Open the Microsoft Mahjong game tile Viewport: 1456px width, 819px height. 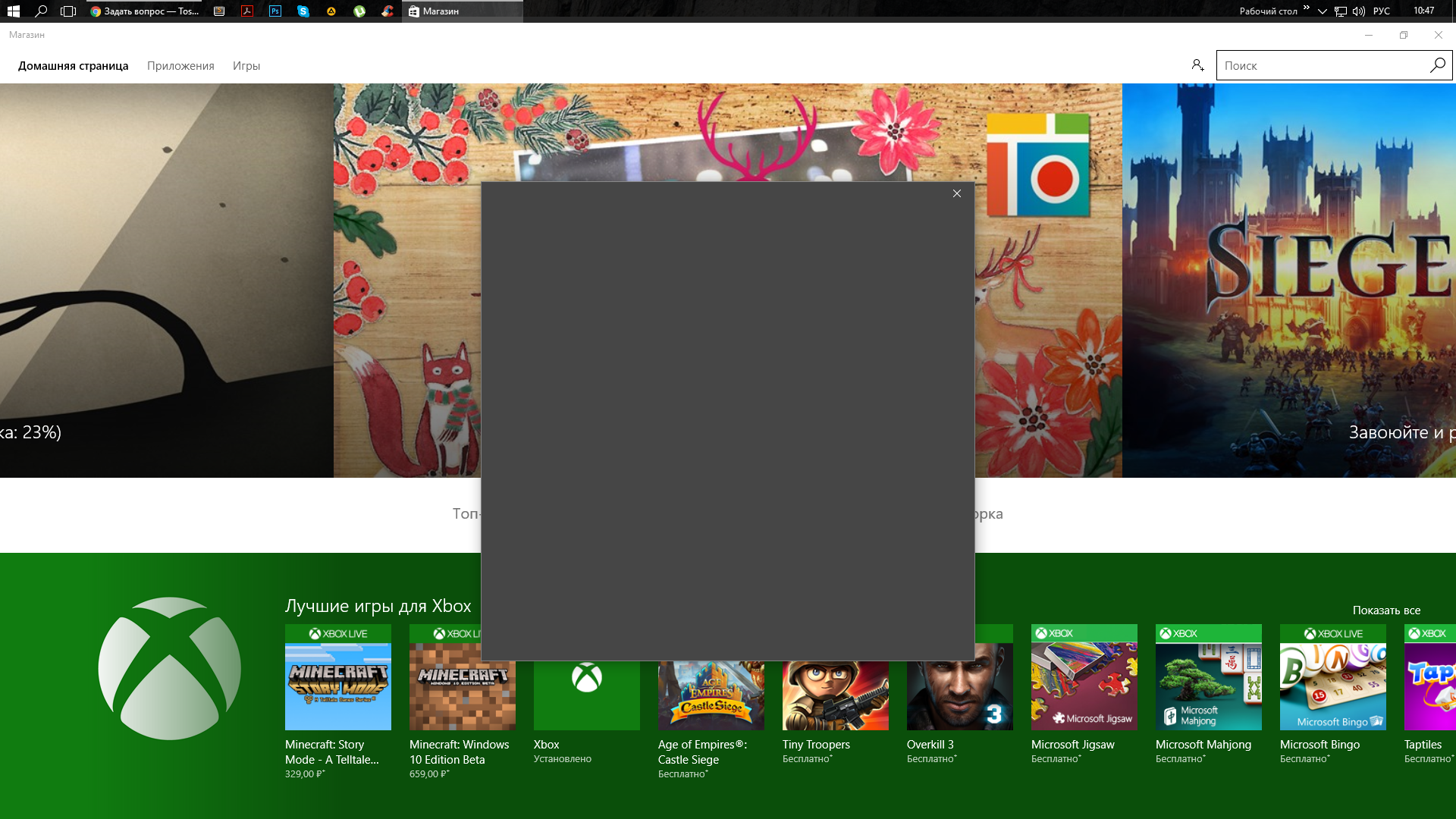[x=1209, y=677]
